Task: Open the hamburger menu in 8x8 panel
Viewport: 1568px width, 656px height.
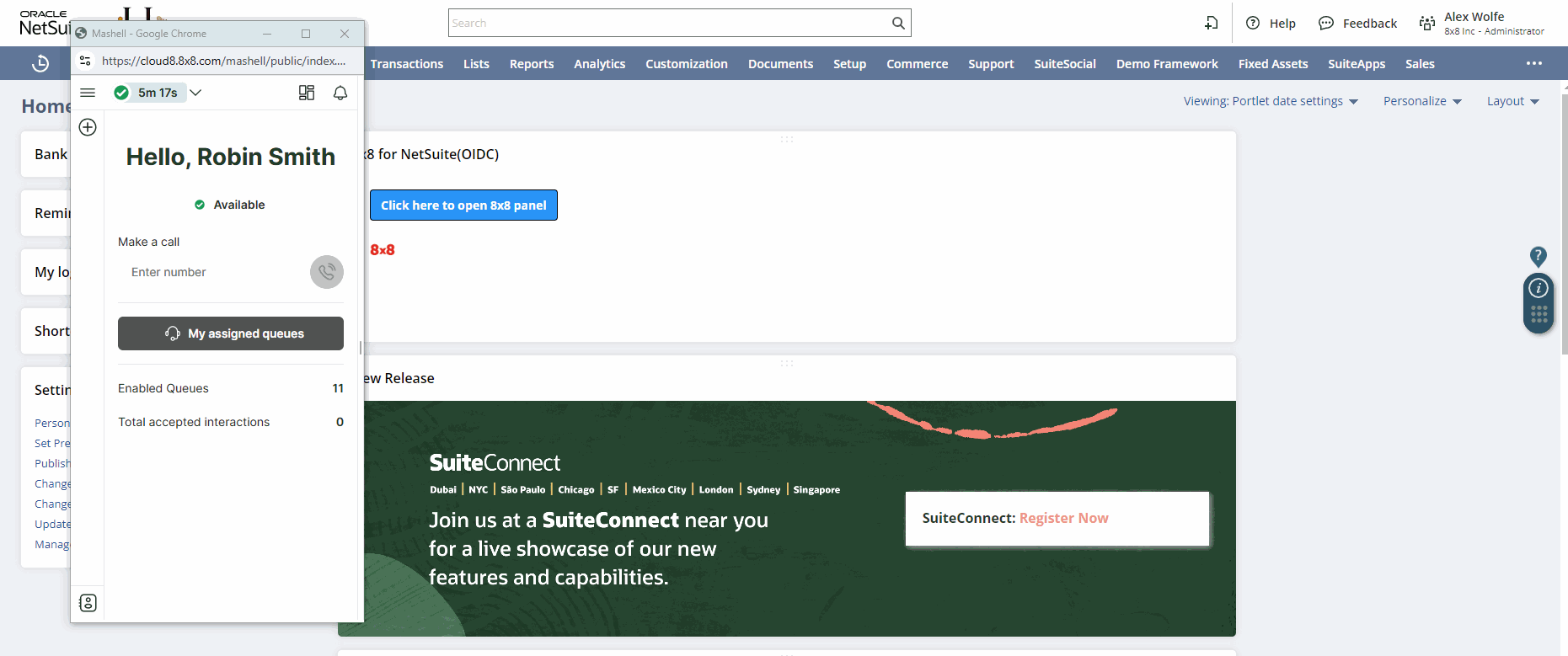Action: 88,93
